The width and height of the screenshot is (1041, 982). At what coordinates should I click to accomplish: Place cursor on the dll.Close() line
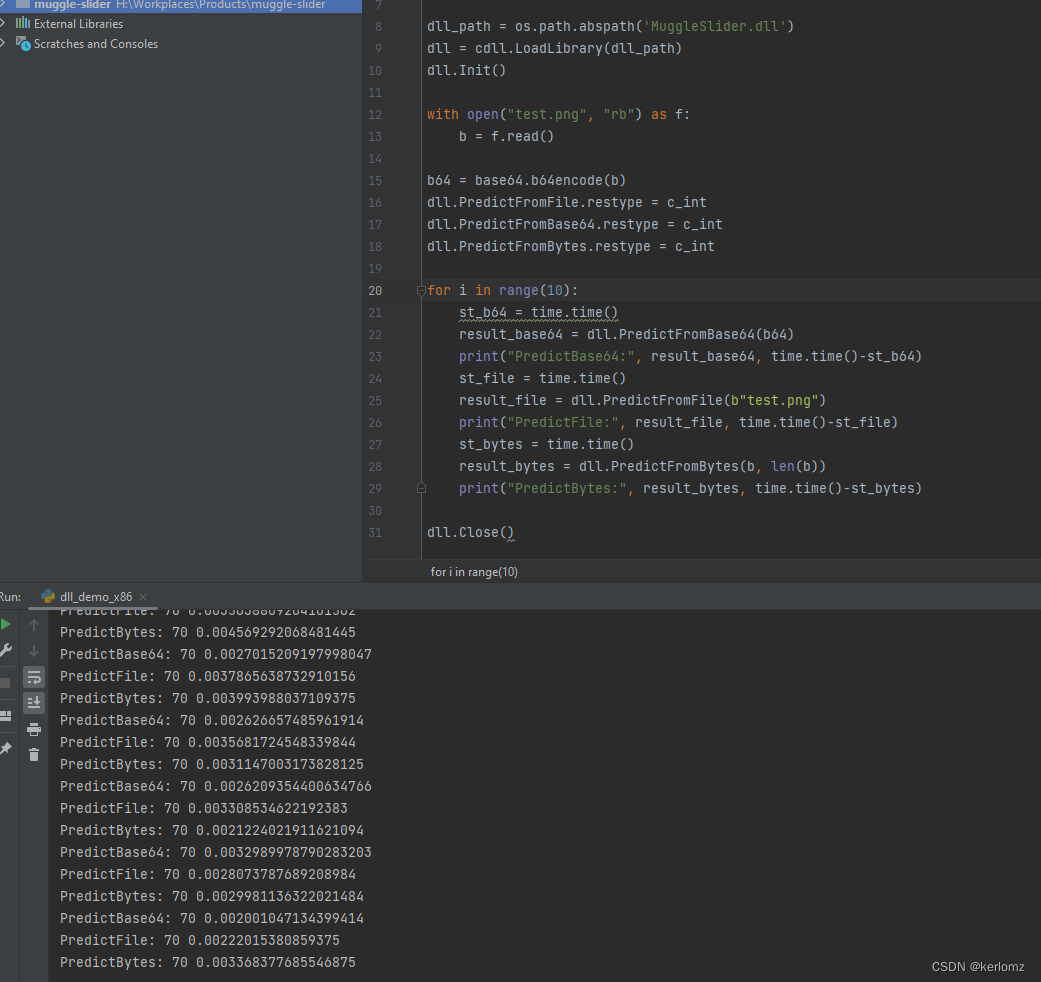[x=470, y=532]
